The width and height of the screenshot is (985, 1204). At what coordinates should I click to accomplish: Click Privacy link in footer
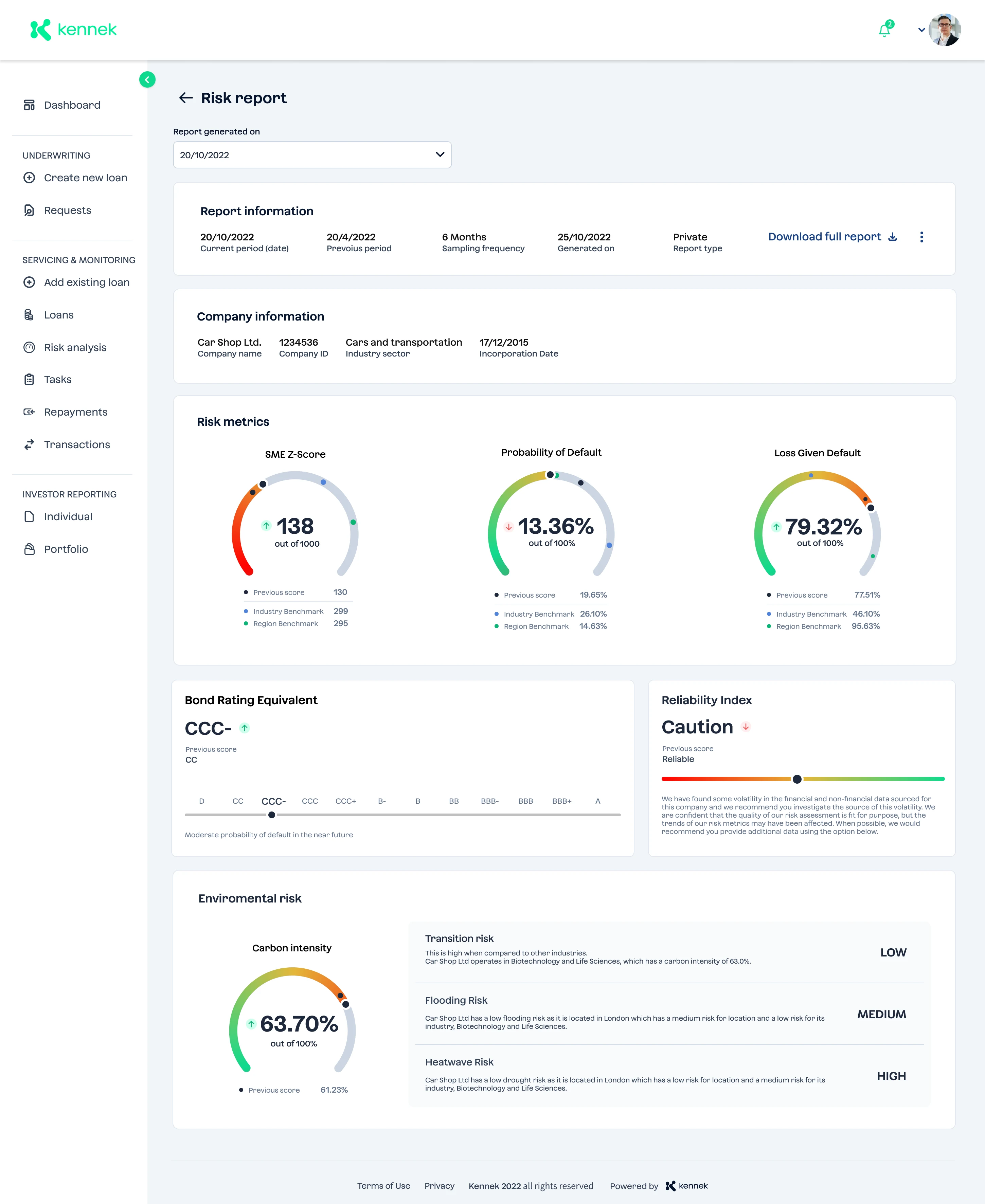[439, 1186]
